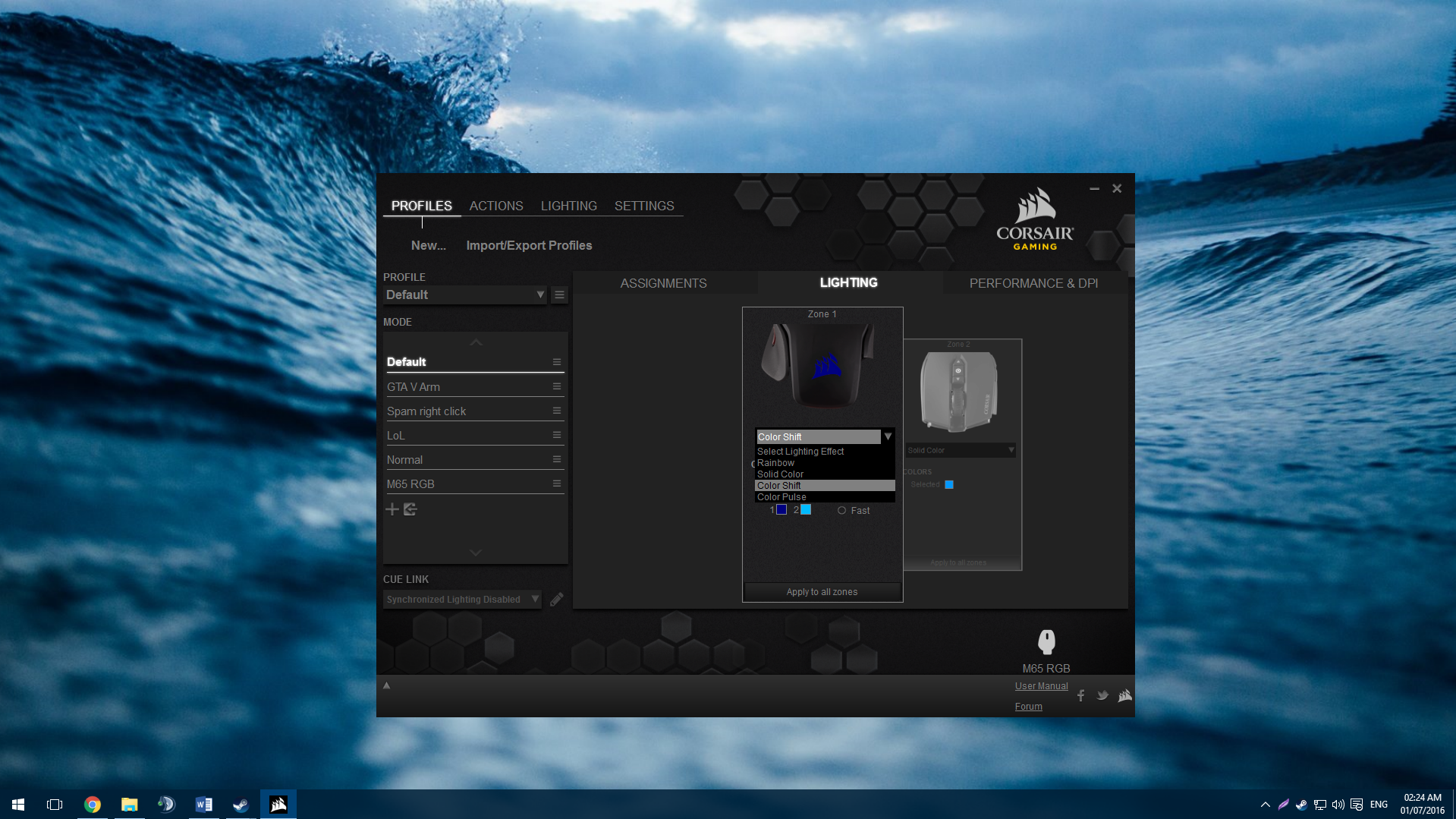This screenshot has width=1456, height=819.
Task: Click Import/Export Profiles
Action: 529,245
